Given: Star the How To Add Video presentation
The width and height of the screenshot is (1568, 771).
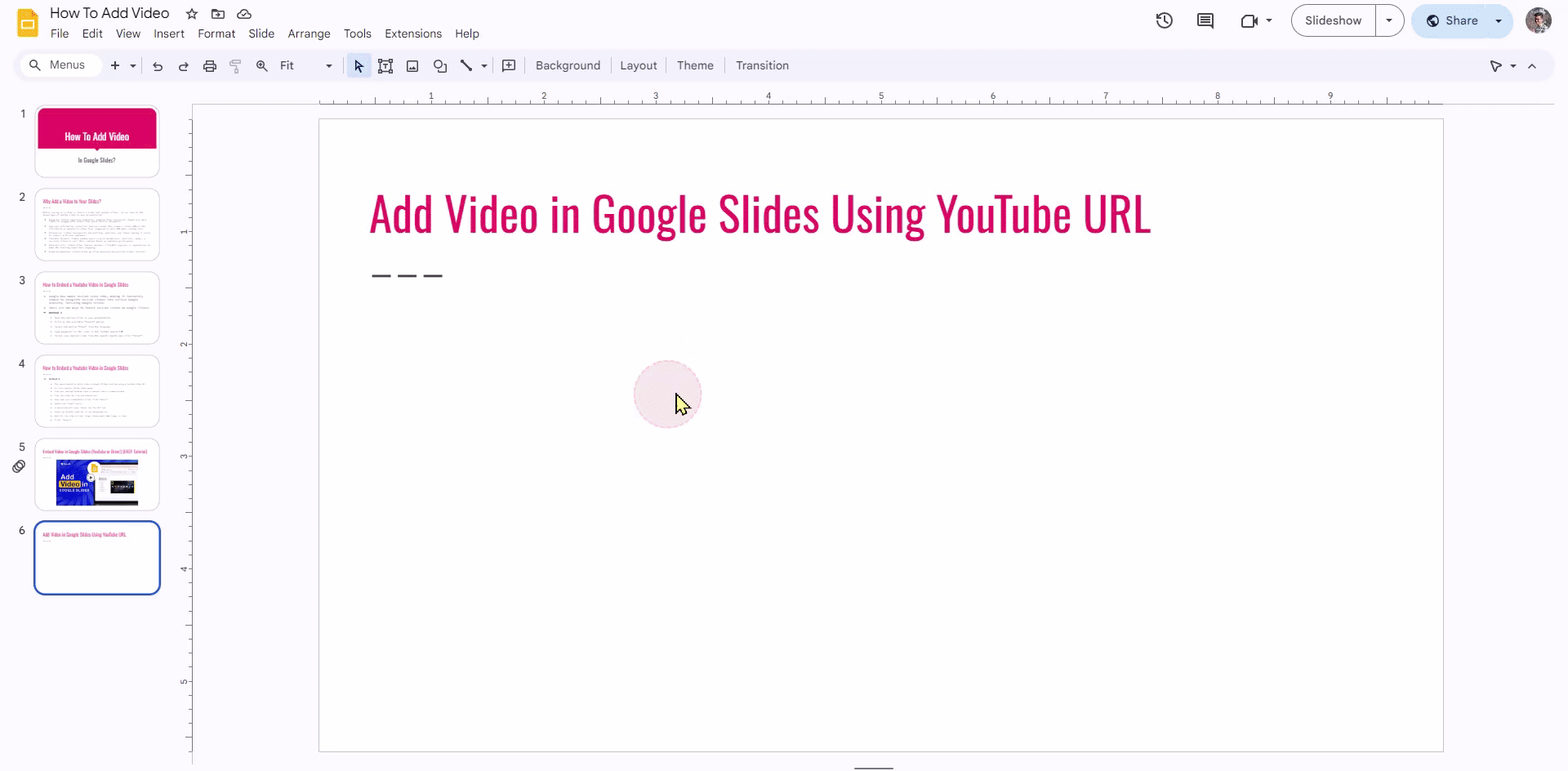Looking at the screenshot, I should coord(191,13).
